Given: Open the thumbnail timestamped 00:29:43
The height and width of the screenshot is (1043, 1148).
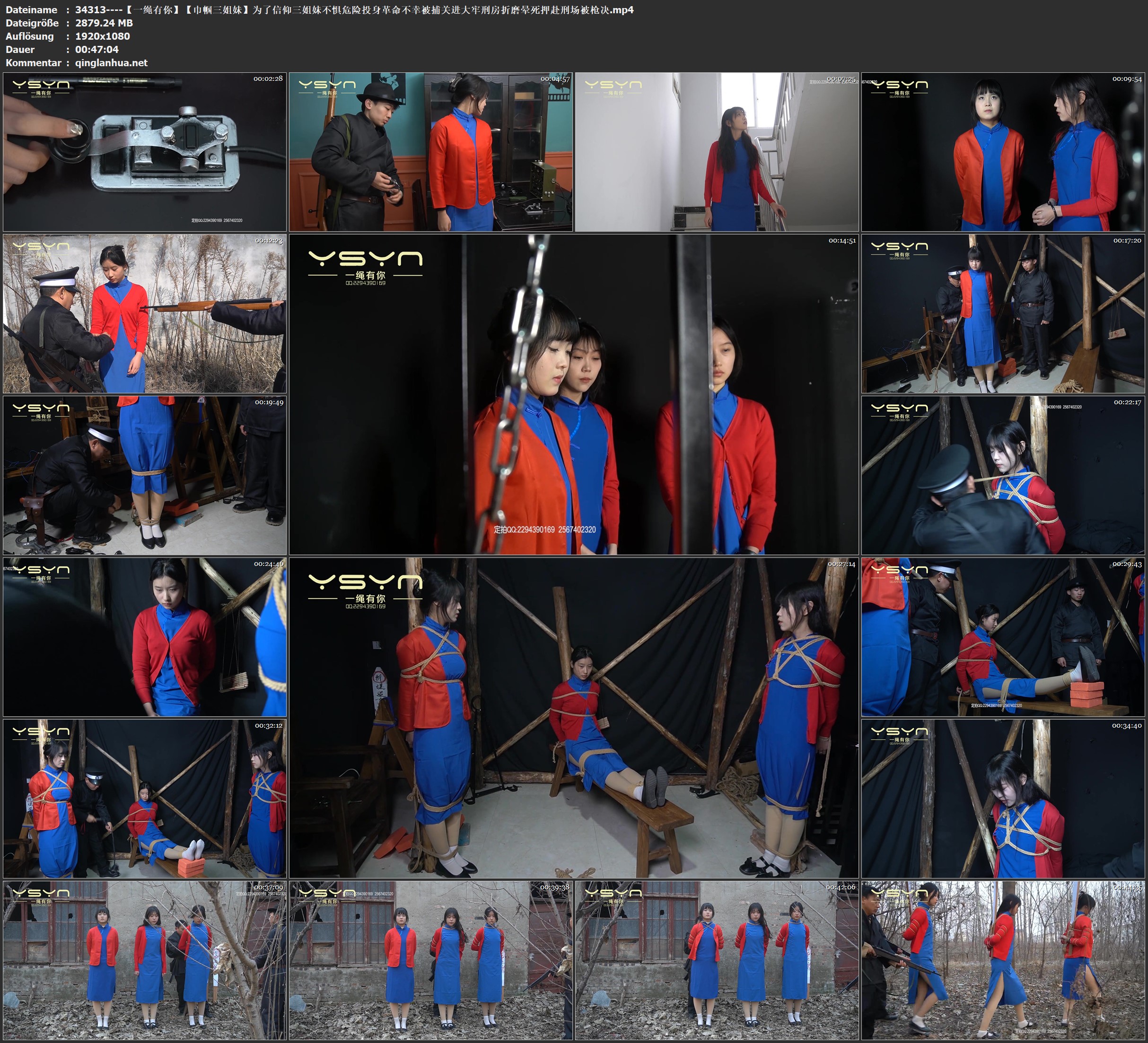Looking at the screenshot, I should click(x=1003, y=636).
